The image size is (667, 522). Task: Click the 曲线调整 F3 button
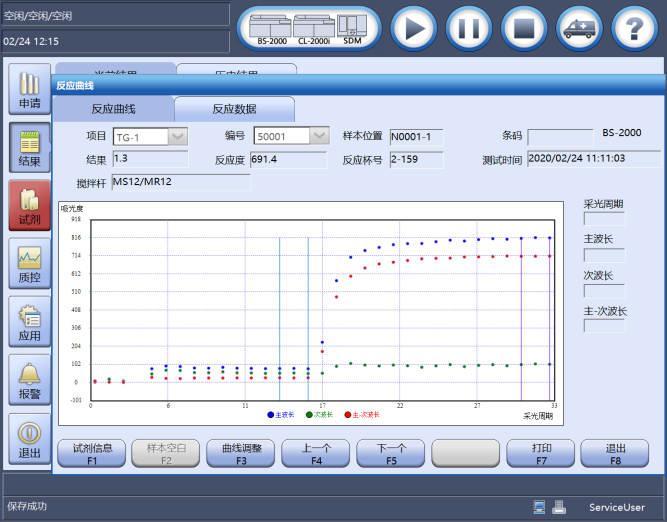click(241, 454)
